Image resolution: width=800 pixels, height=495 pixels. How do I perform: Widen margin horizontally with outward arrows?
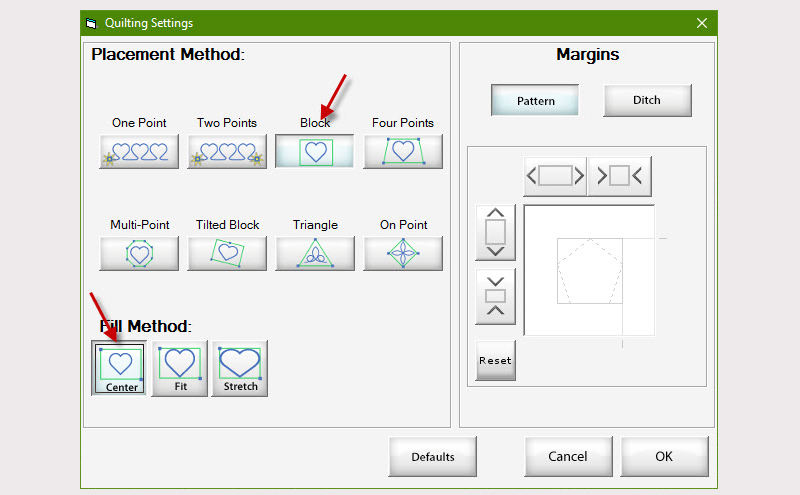[556, 176]
